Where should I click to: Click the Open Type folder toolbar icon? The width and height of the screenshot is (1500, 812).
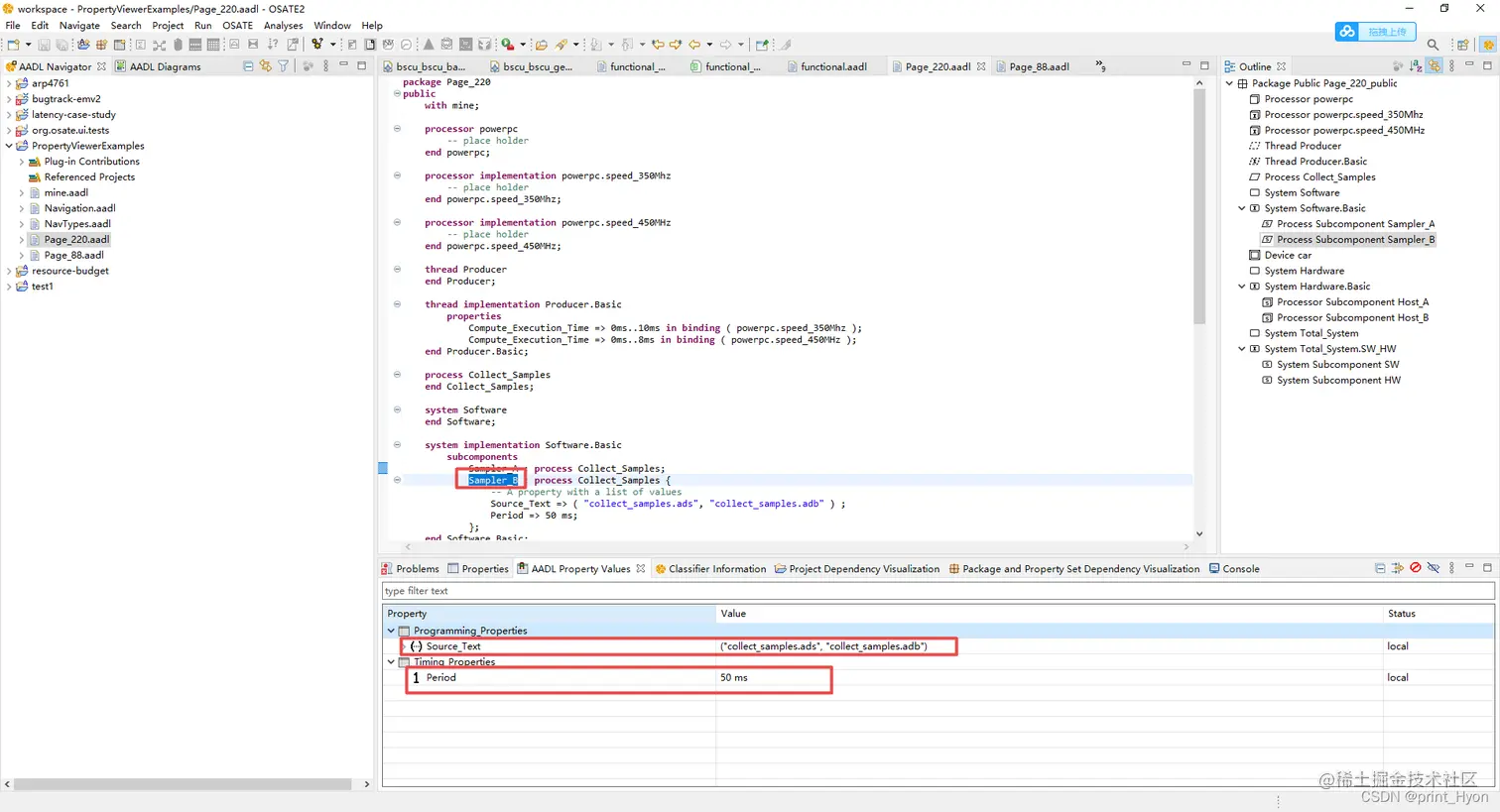pyautogui.click(x=541, y=45)
